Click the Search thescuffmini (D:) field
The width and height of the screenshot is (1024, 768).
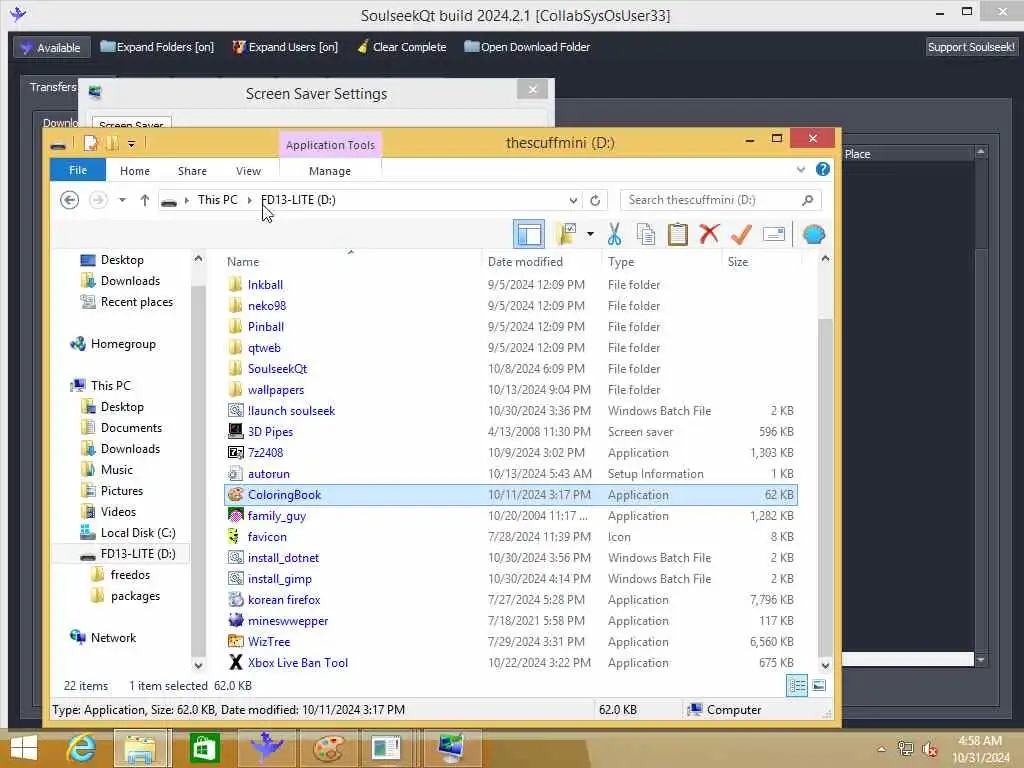[720, 200]
